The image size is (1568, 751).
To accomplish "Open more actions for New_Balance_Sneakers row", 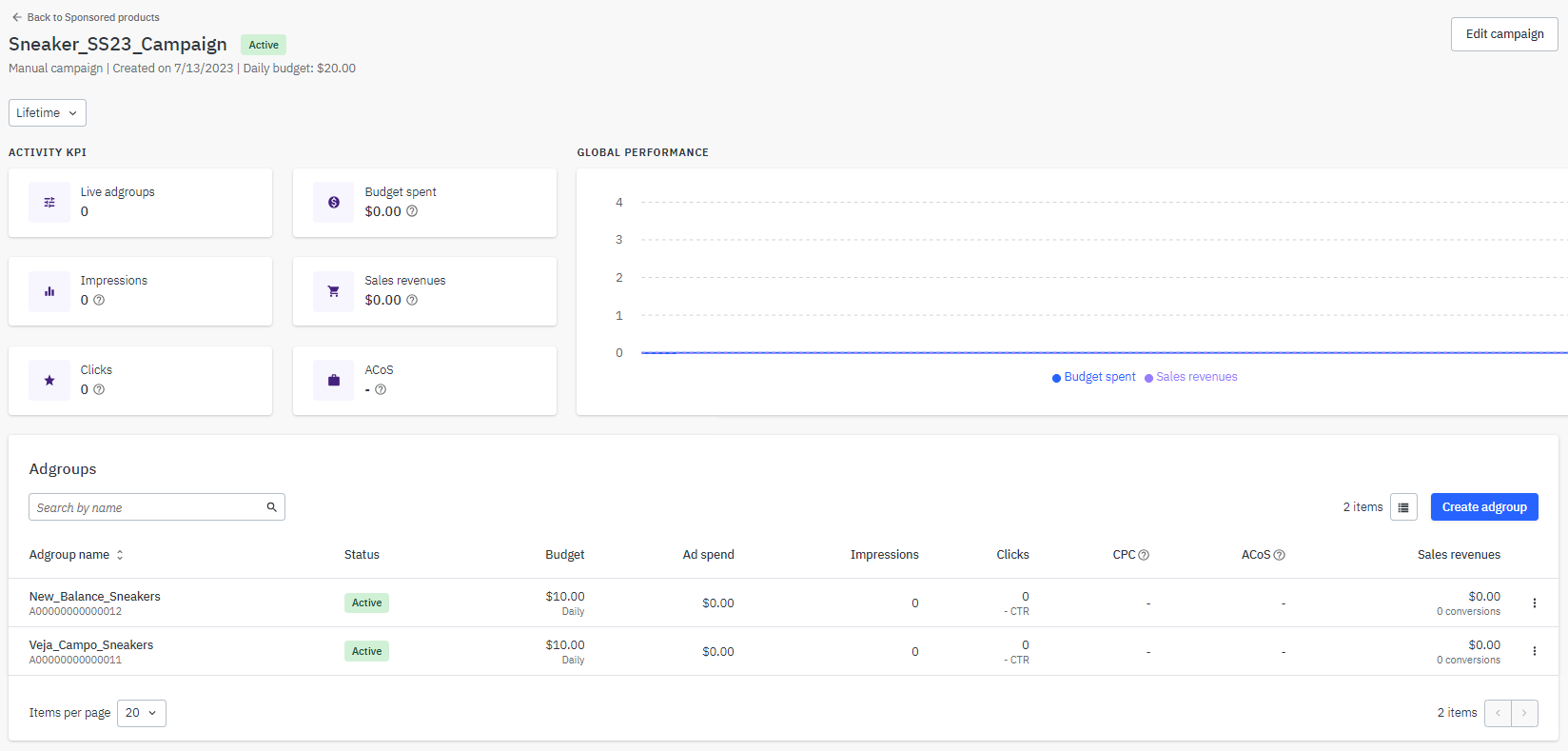I will 1535,603.
